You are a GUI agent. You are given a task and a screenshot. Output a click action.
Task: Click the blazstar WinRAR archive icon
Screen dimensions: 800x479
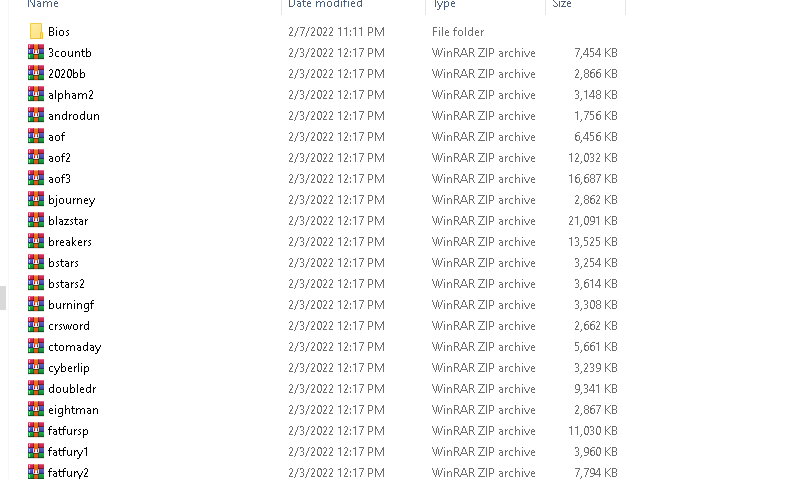tap(36, 220)
